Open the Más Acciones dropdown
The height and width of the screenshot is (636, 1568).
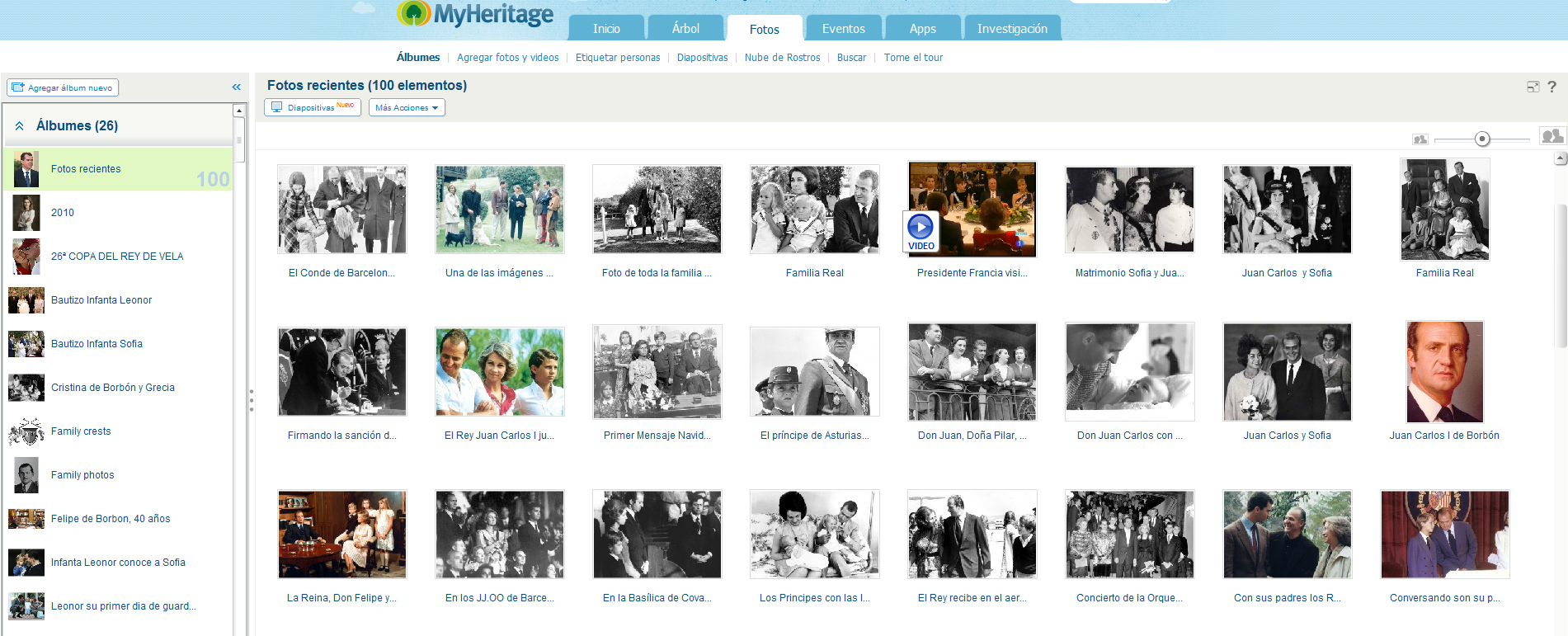click(x=407, y=108)
